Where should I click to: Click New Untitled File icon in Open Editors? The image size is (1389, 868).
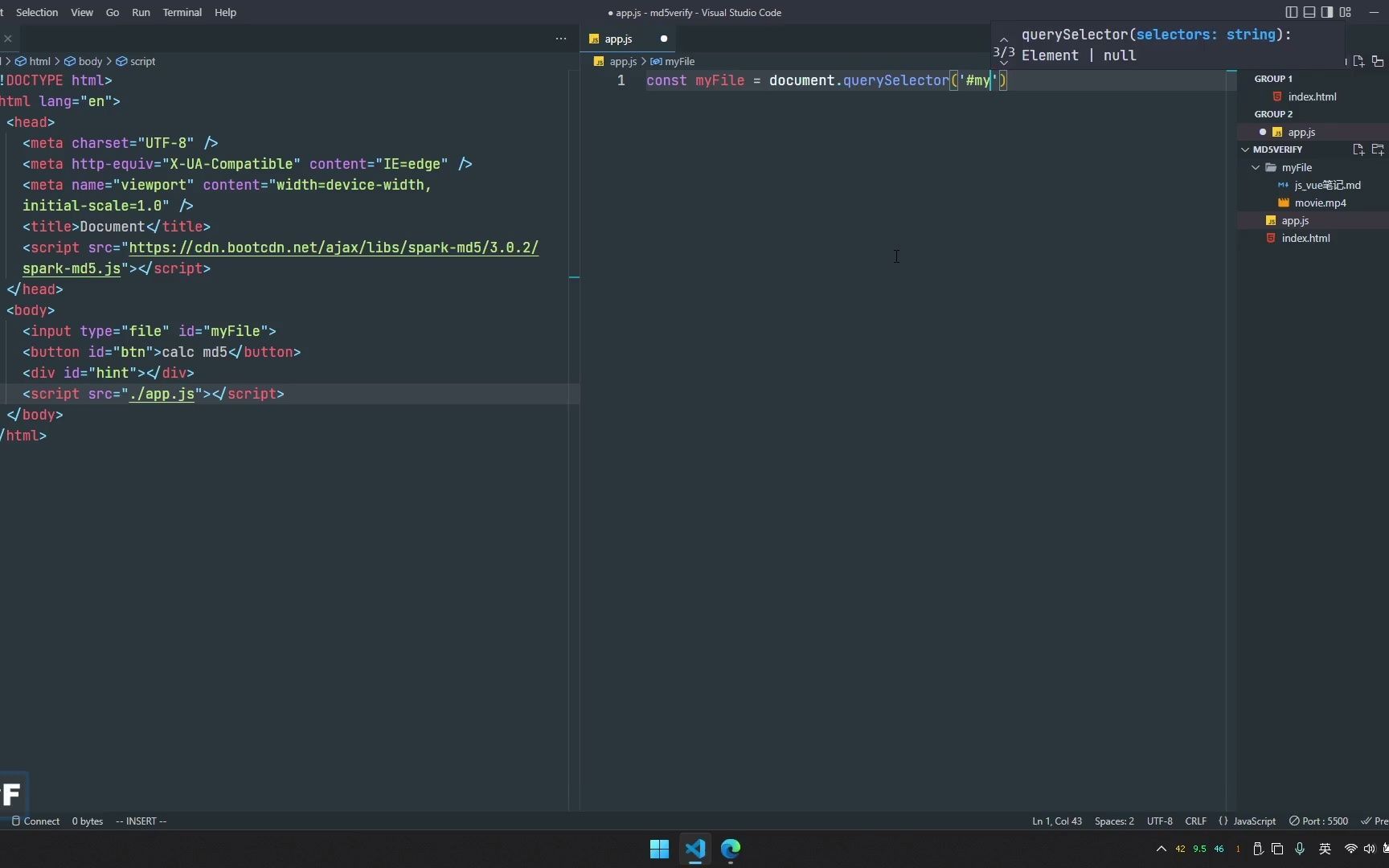click(1358, 61)
